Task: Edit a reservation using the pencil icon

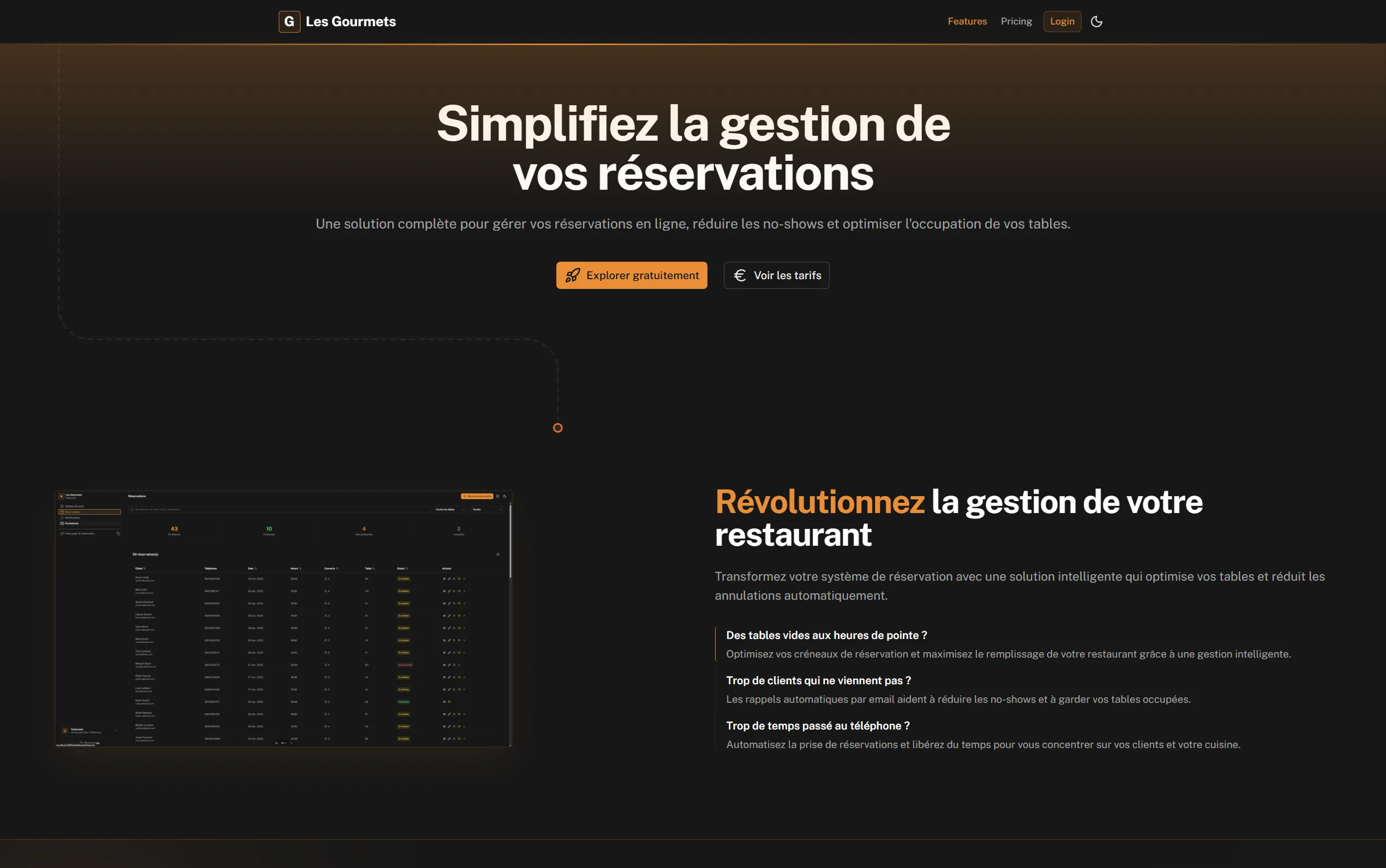Action: coord(449,579)
